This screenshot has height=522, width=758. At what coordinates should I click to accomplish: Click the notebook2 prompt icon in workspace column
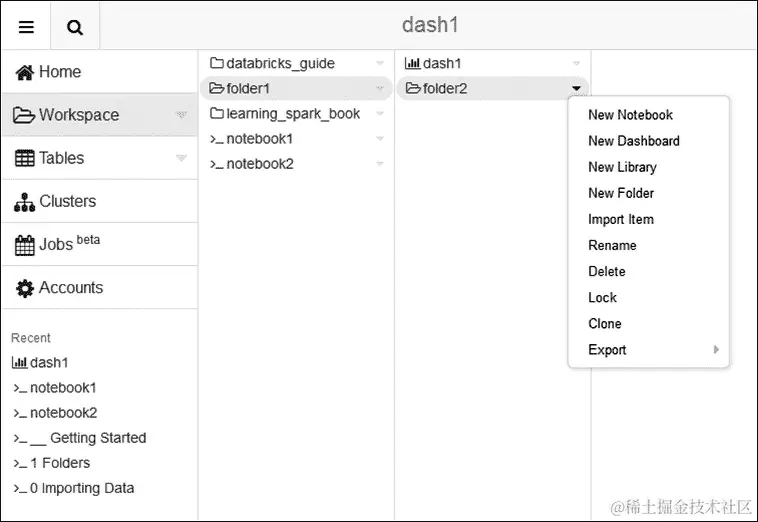pyautogui.click(x=217, y=164)
